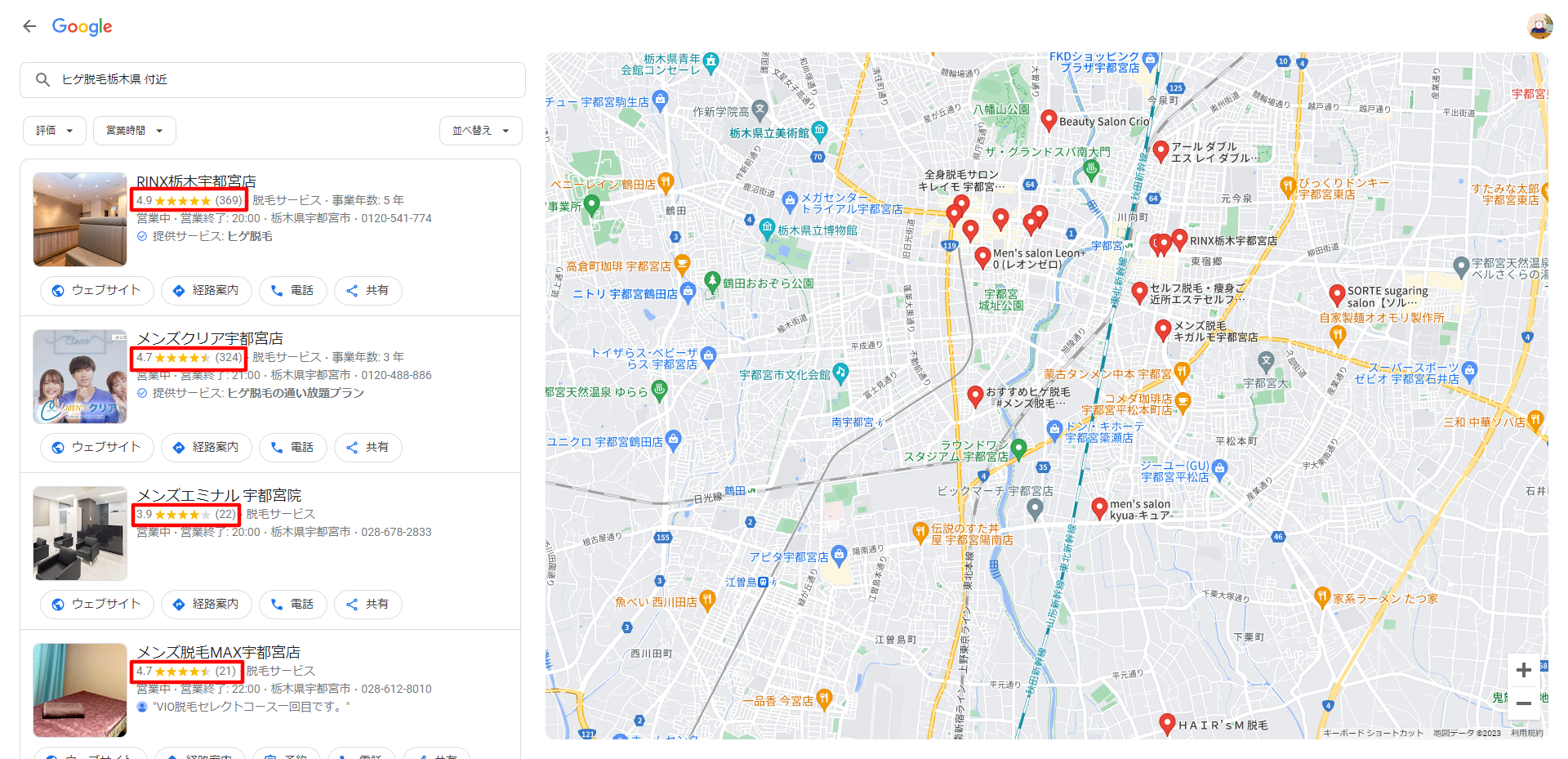This screenshot has width=1568, height=759.
Task: Click the FKDショッピングプラザ宇都宮店 marker
Action: click(1151, 60)
